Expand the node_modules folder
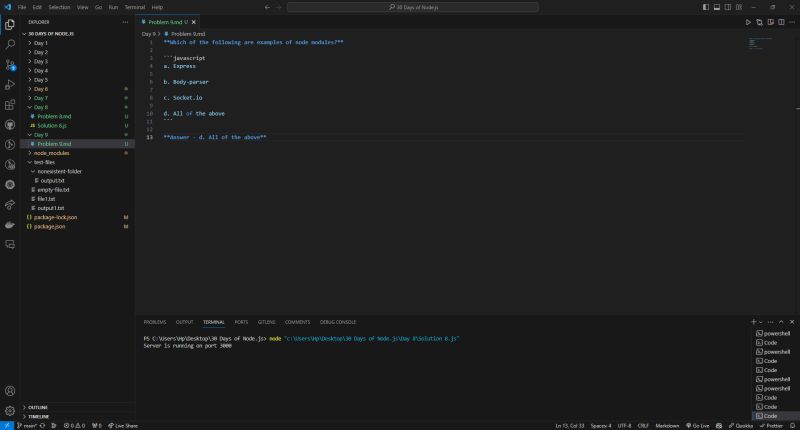 pyautogui.click(x=78, y=153)
